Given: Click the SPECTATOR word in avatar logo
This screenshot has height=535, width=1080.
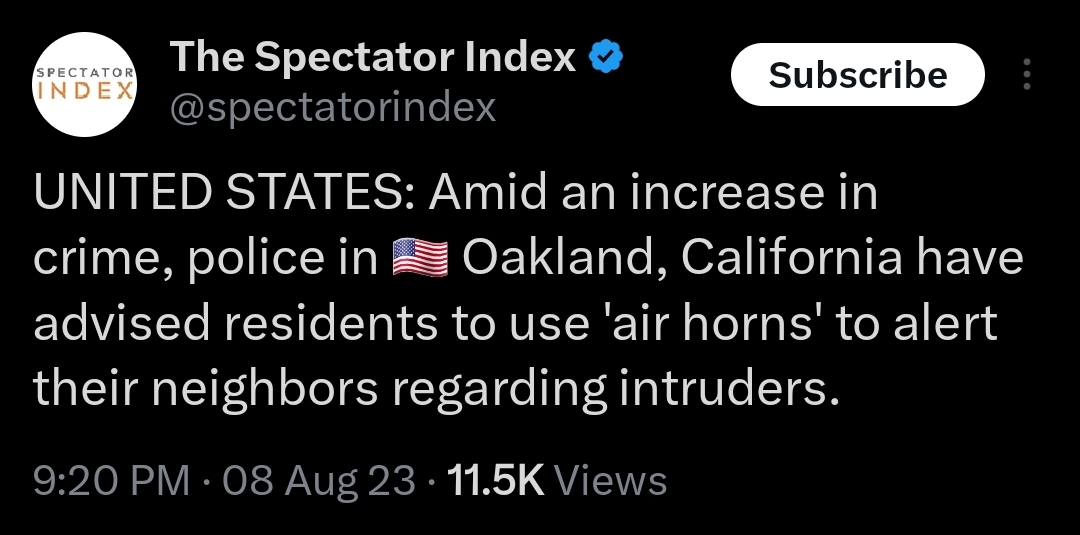Looking at the screenshot, I should click(85, 73).
